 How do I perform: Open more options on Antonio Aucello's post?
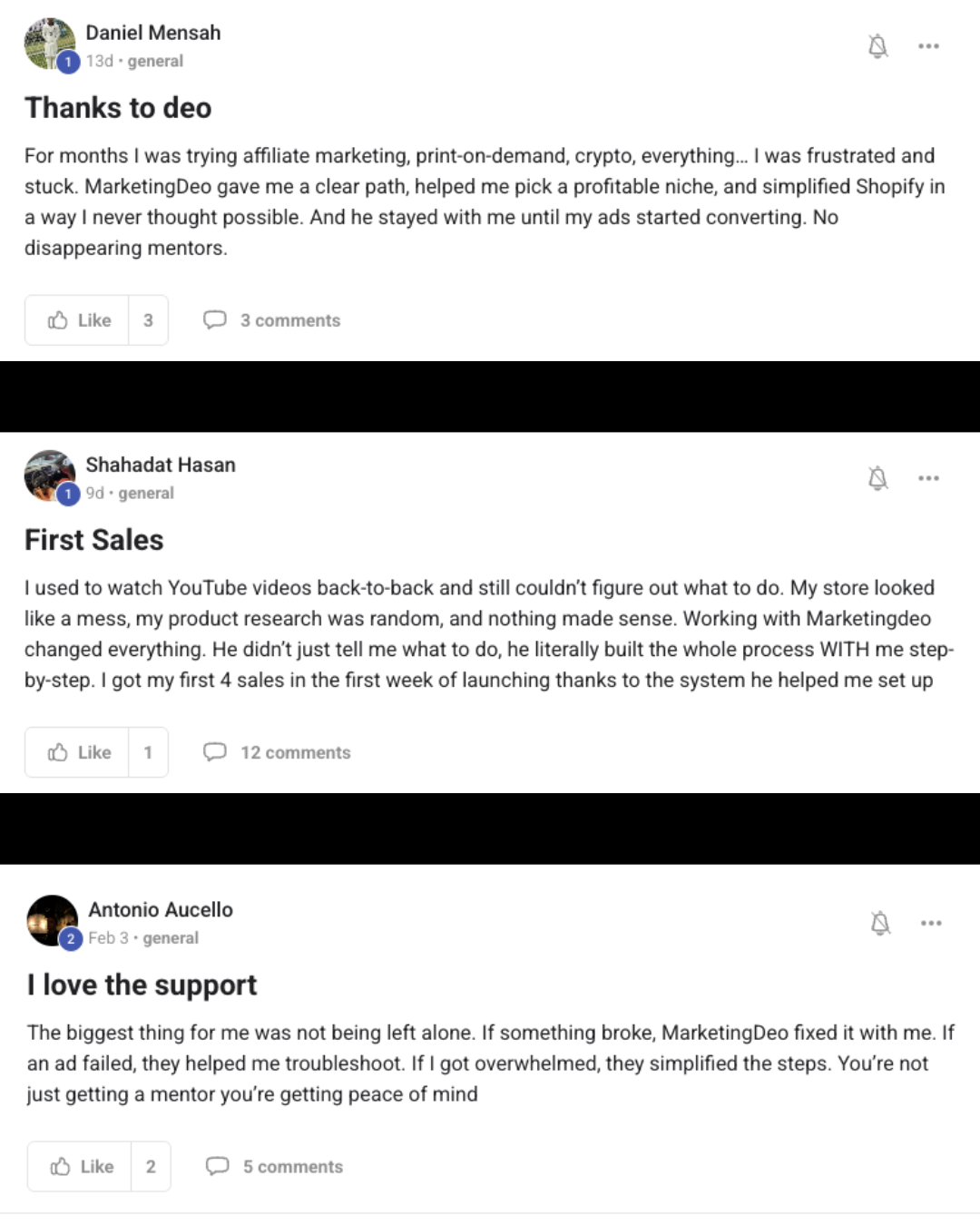point(931,923)
